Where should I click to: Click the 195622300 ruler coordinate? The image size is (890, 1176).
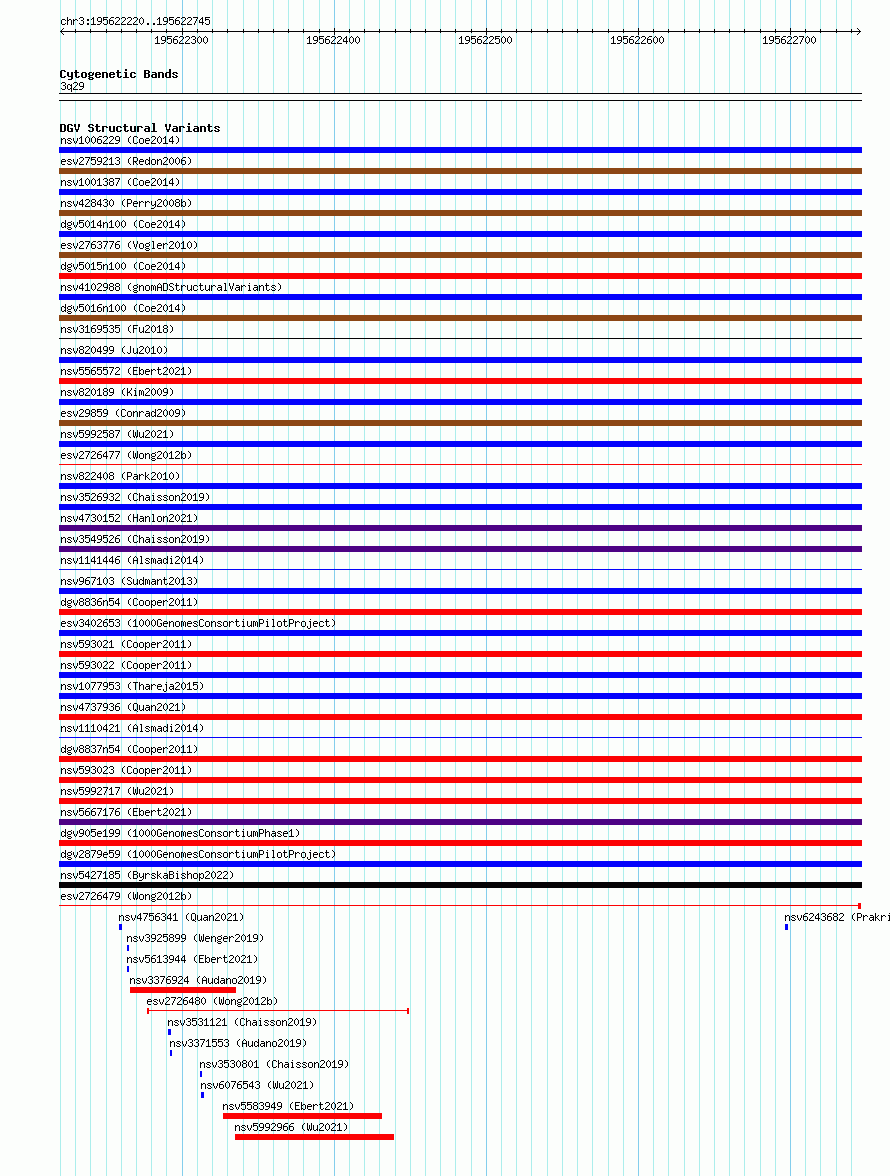pos(181,40)
